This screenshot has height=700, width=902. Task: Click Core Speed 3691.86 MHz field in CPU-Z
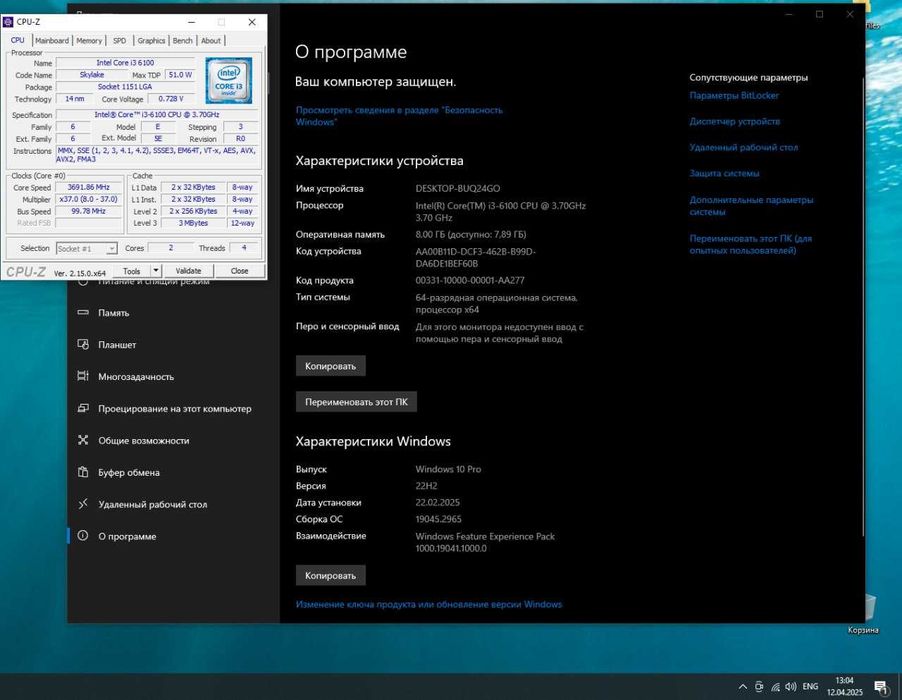point(89,188)
